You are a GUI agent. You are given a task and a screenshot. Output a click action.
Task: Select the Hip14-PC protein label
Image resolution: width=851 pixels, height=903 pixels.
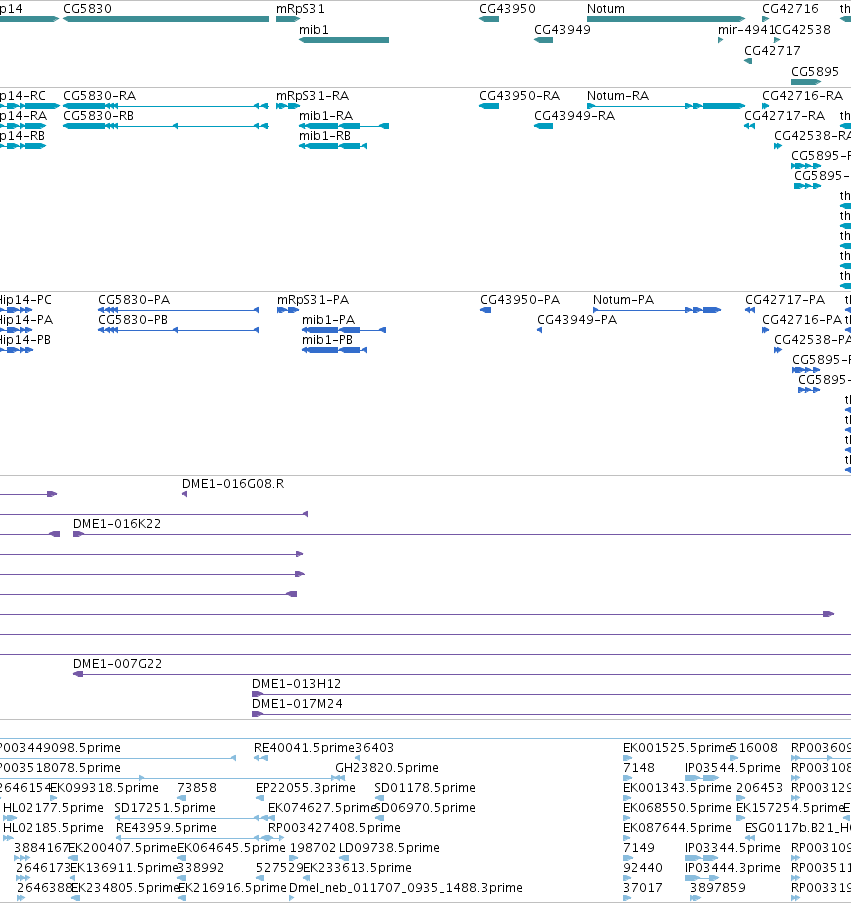tap(25, 299)
